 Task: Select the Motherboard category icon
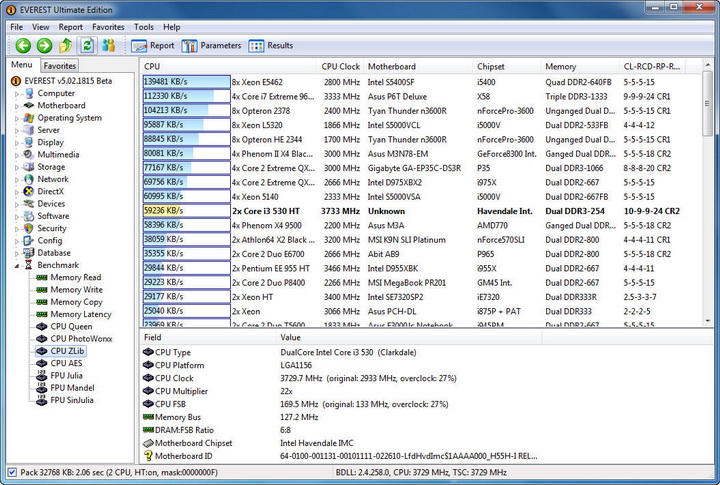(x=29, y=105)
